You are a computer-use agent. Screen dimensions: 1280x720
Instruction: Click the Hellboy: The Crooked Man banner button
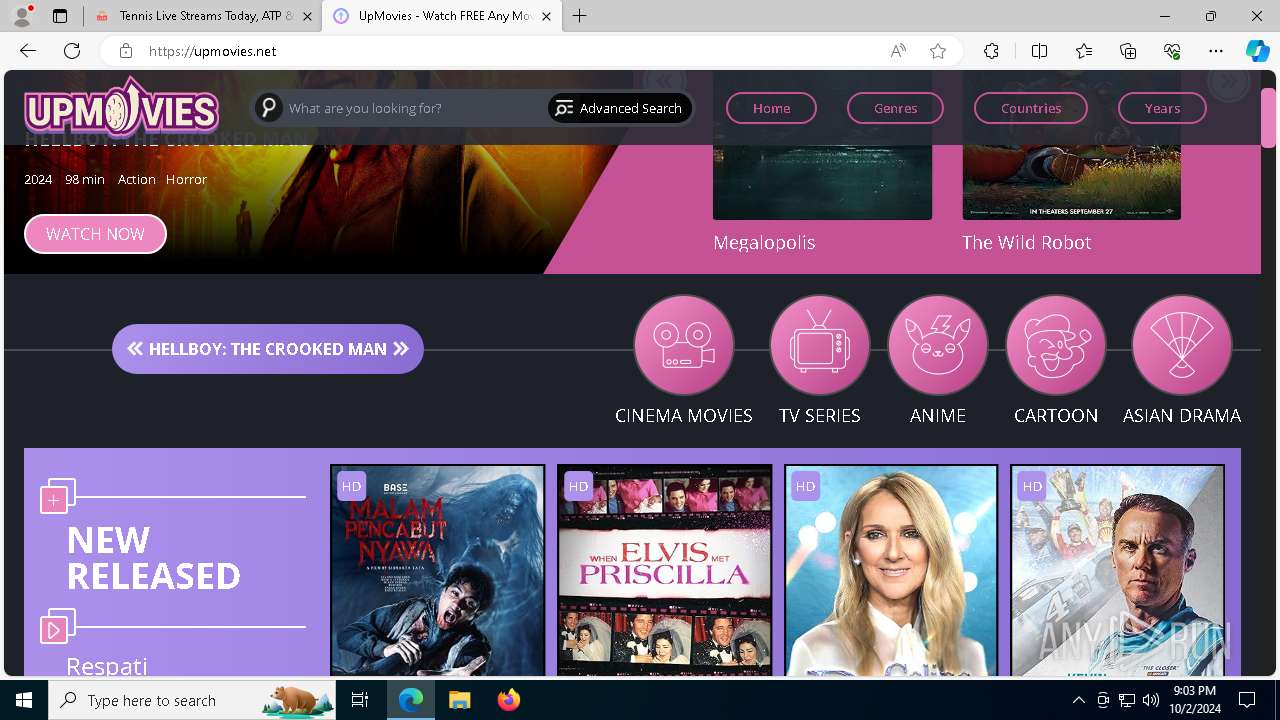pyautogui.click(x=268, y=349)
